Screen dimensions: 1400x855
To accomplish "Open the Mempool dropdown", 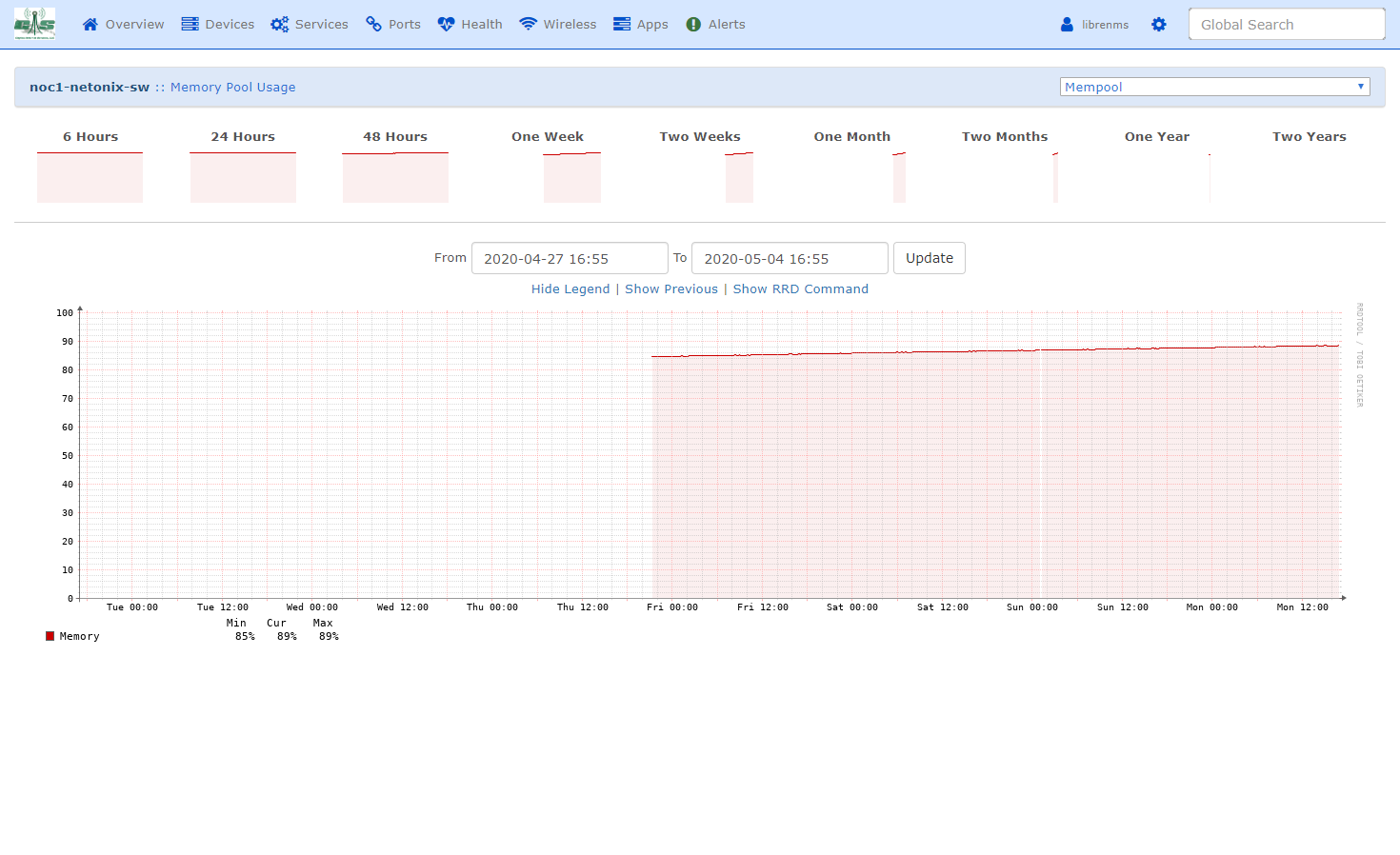I will (x=1214, y=87).
